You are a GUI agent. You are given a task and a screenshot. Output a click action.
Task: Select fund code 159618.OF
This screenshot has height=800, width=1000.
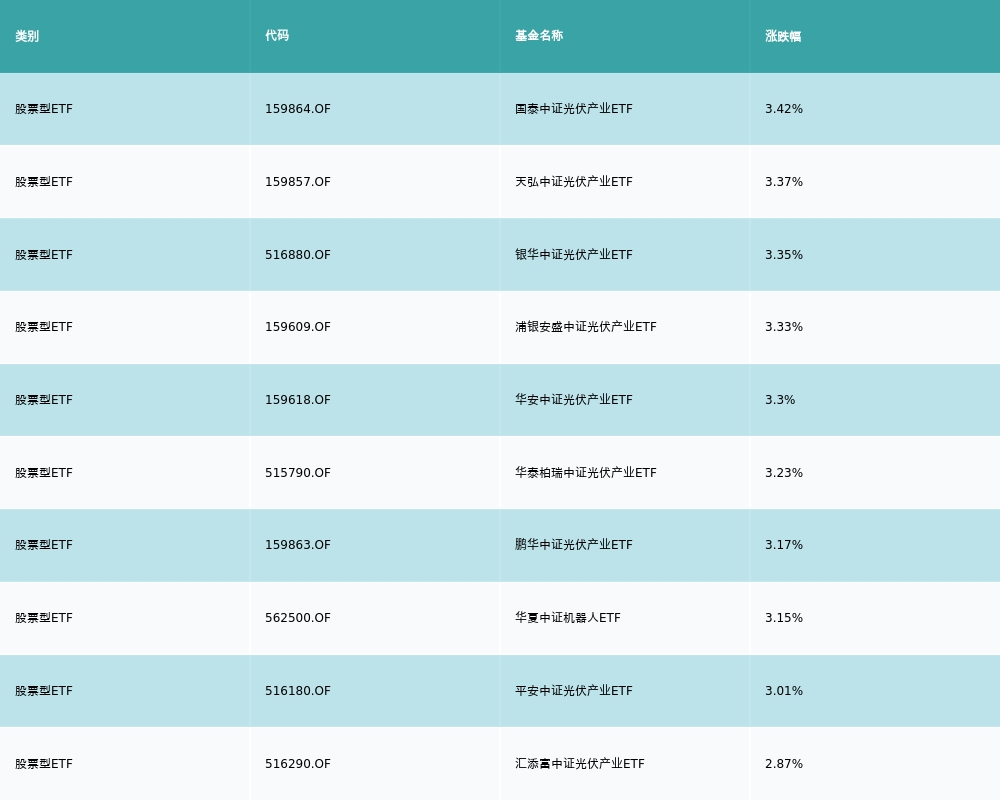[x=298, y=400]
